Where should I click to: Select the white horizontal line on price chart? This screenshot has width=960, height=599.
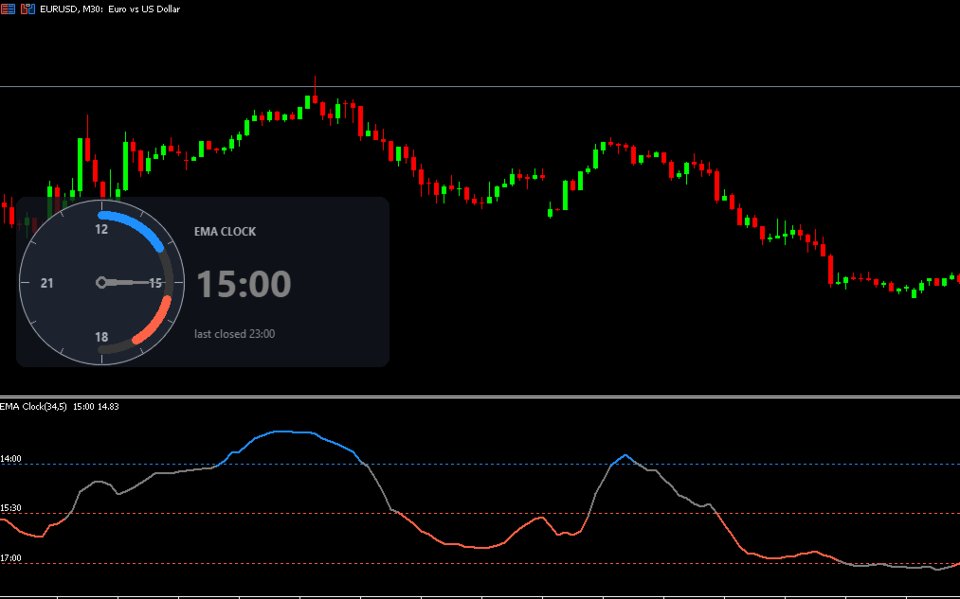[x=480, y=86]
